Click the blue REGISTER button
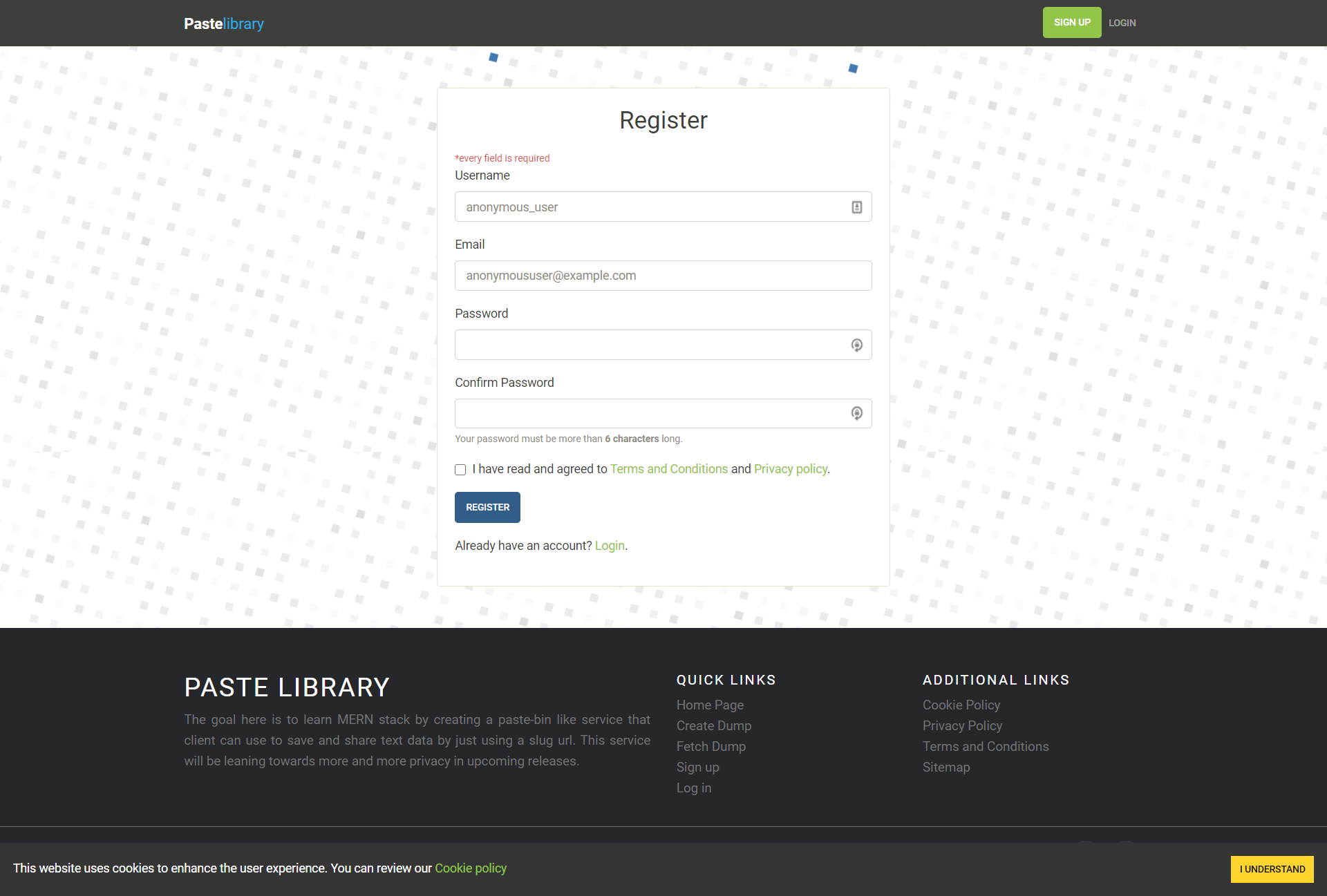Image resolution: width=1327 pixels, height=896 pixels. (487, 507)
